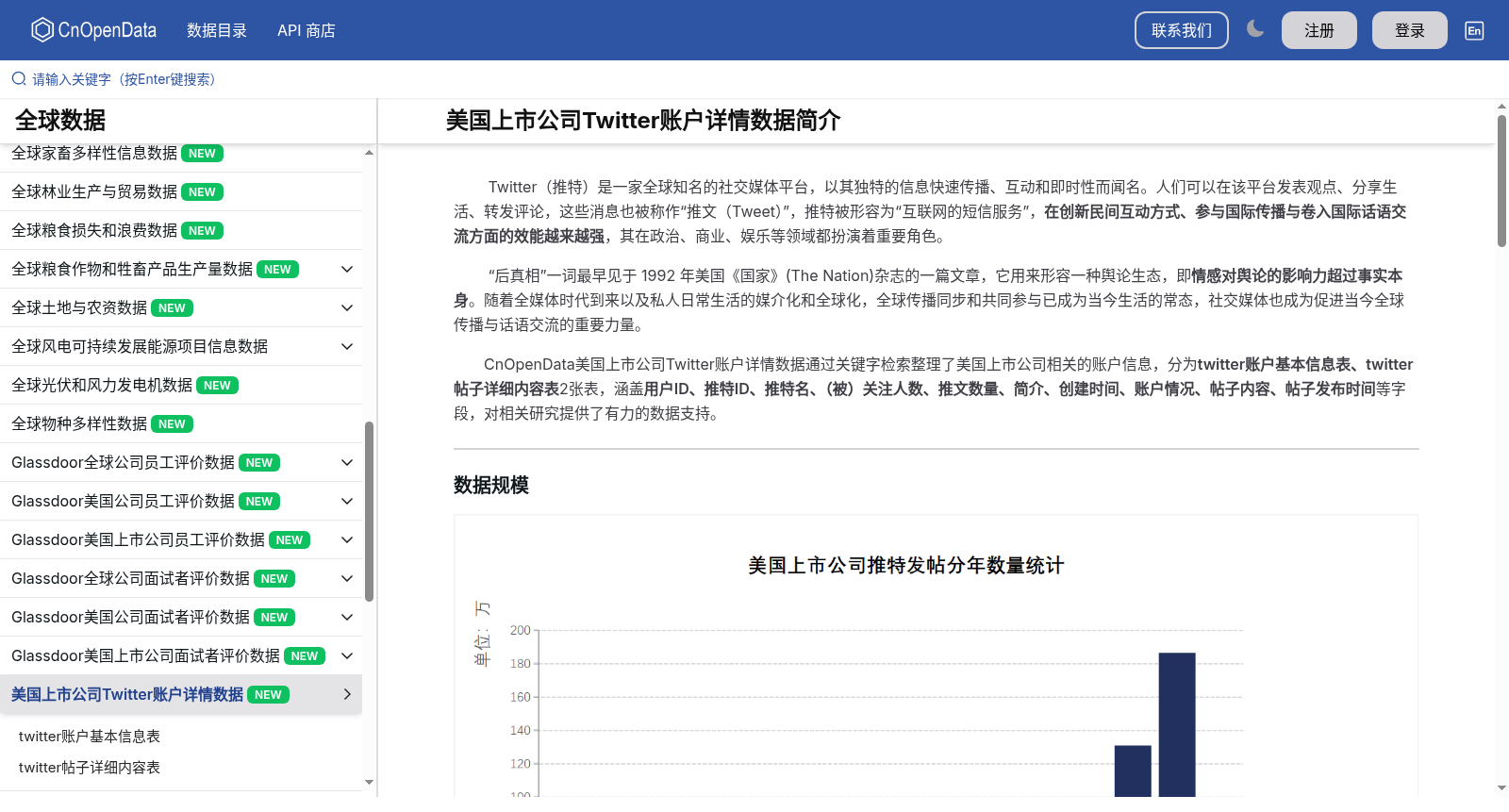
Task: Open twitter账户基本信息表 sub-item
Action: pos(90,736)
